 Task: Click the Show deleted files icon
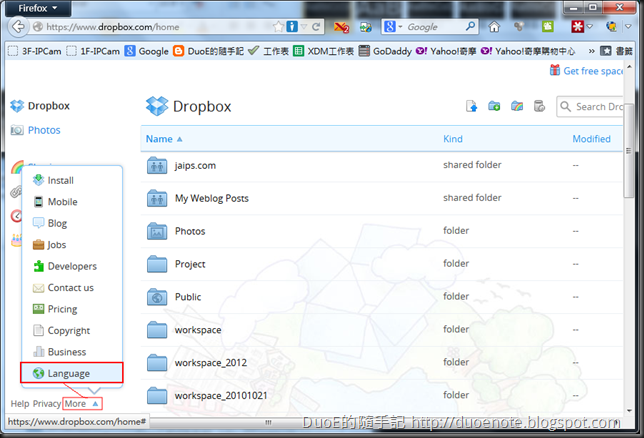pos(539,106)
